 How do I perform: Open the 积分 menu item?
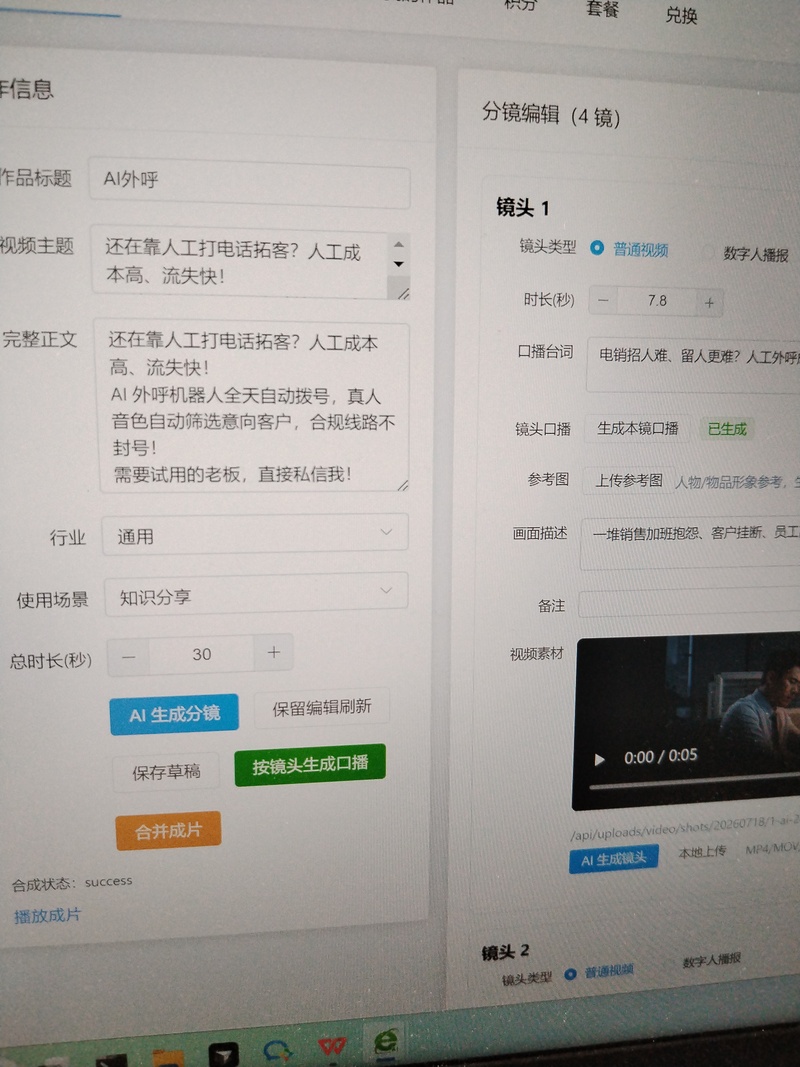click(520, 5)
